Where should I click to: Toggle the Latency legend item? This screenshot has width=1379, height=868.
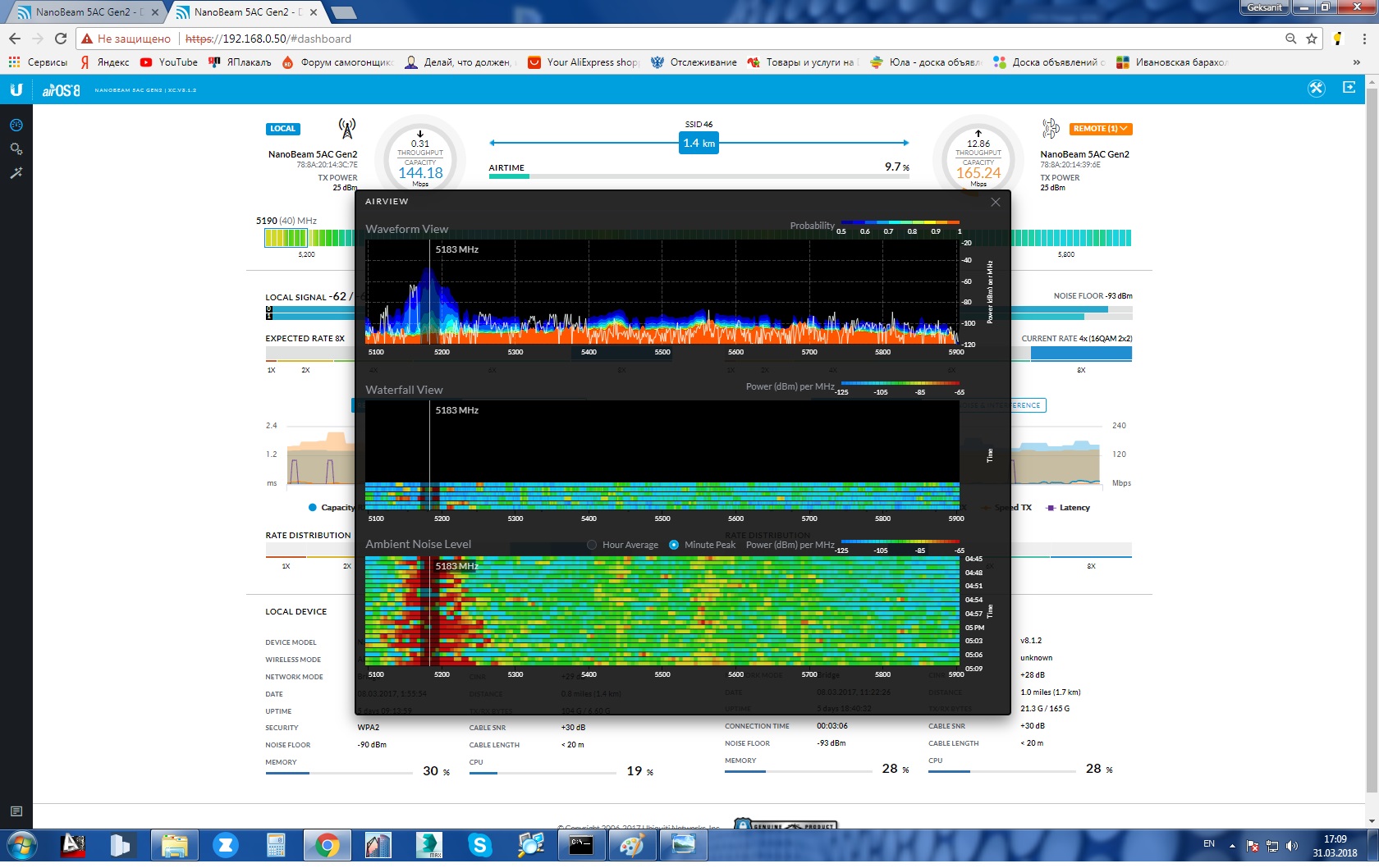click(1067, 508)
